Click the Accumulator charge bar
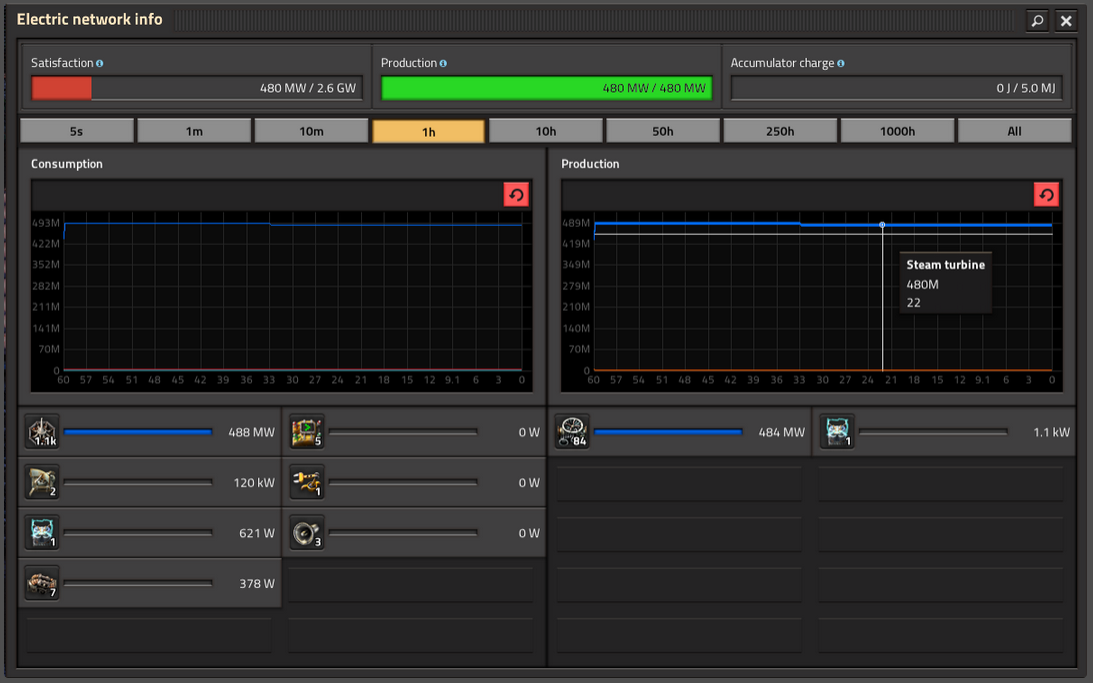This screenshot has width=1093, height=683. [x=896, y=88]
